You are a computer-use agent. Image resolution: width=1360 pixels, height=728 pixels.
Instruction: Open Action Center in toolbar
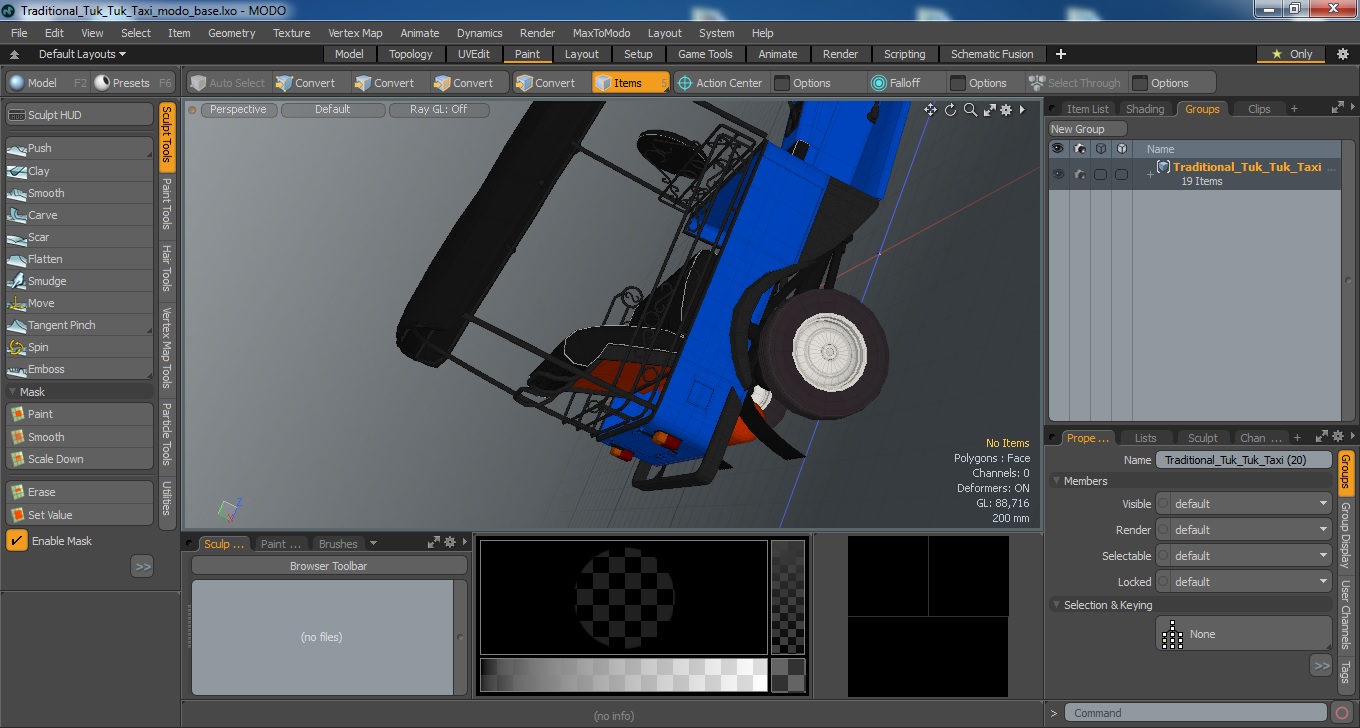720,83
